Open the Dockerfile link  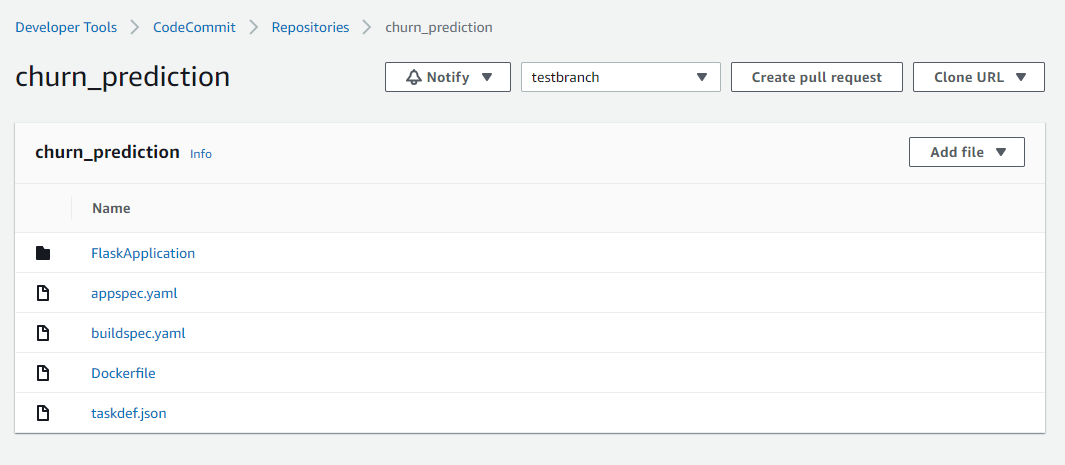[x=124, y=373]
